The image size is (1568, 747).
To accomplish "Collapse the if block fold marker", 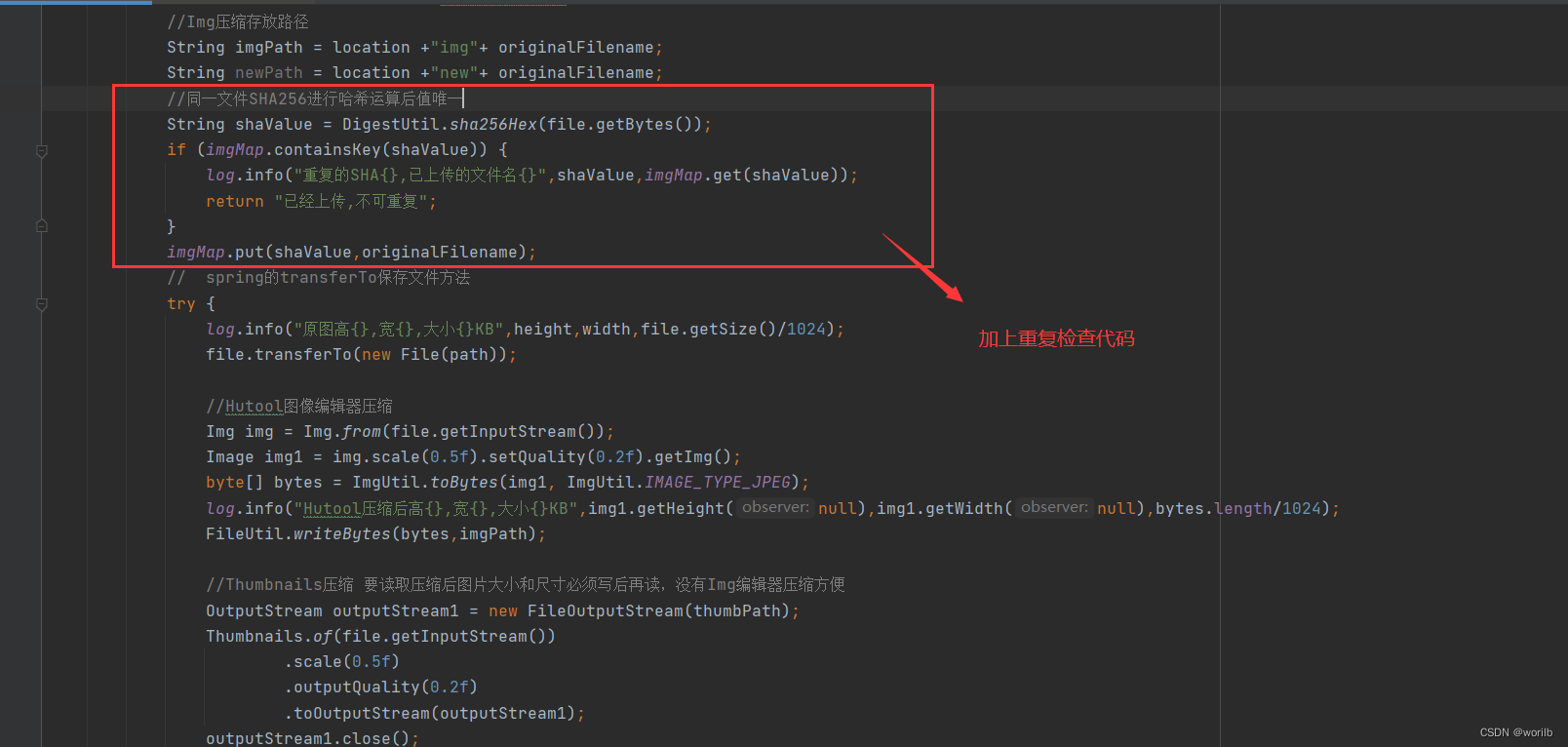I will tap(42, 151).
